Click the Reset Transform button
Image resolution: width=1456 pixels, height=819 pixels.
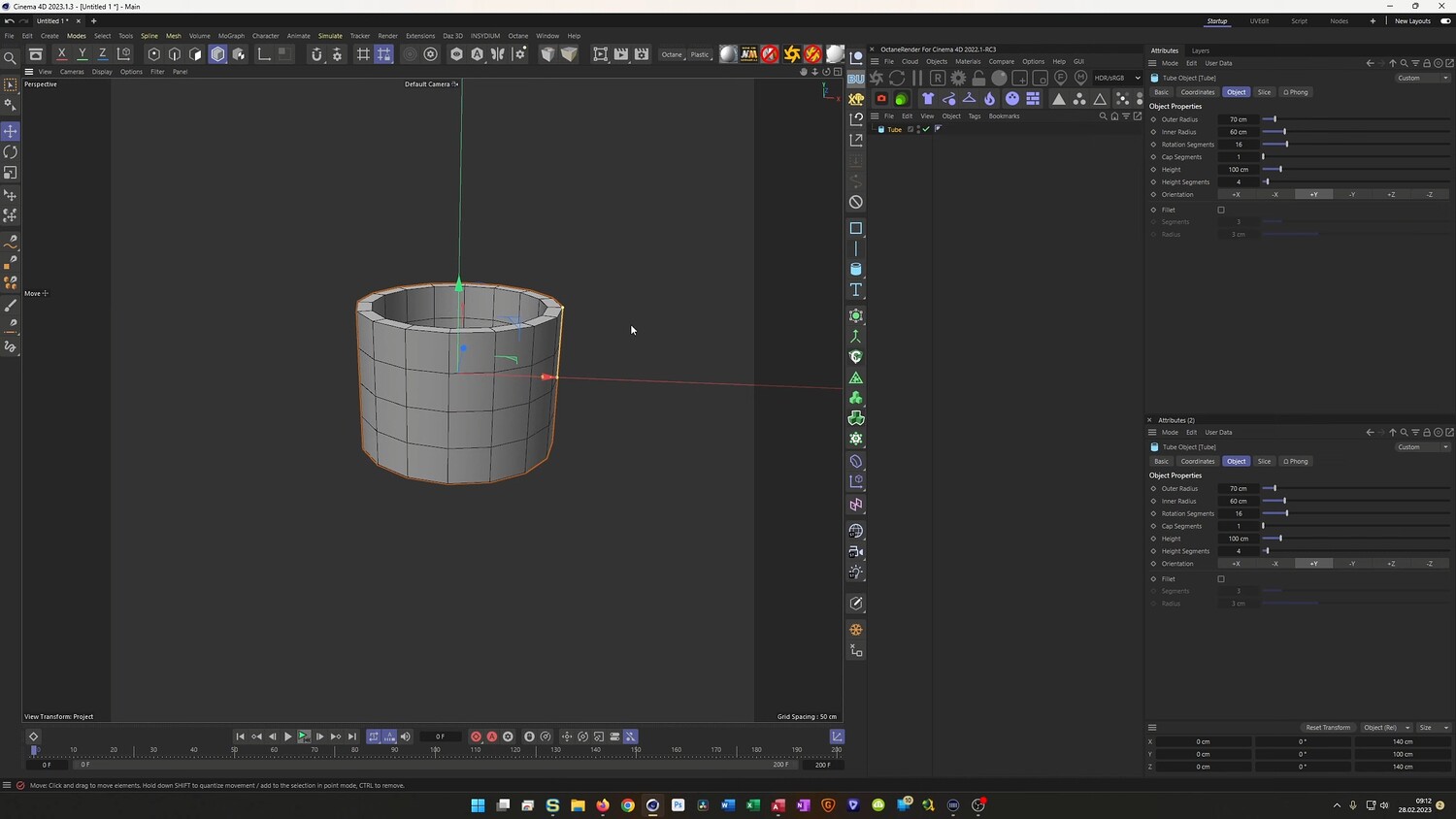point(1327,727)
